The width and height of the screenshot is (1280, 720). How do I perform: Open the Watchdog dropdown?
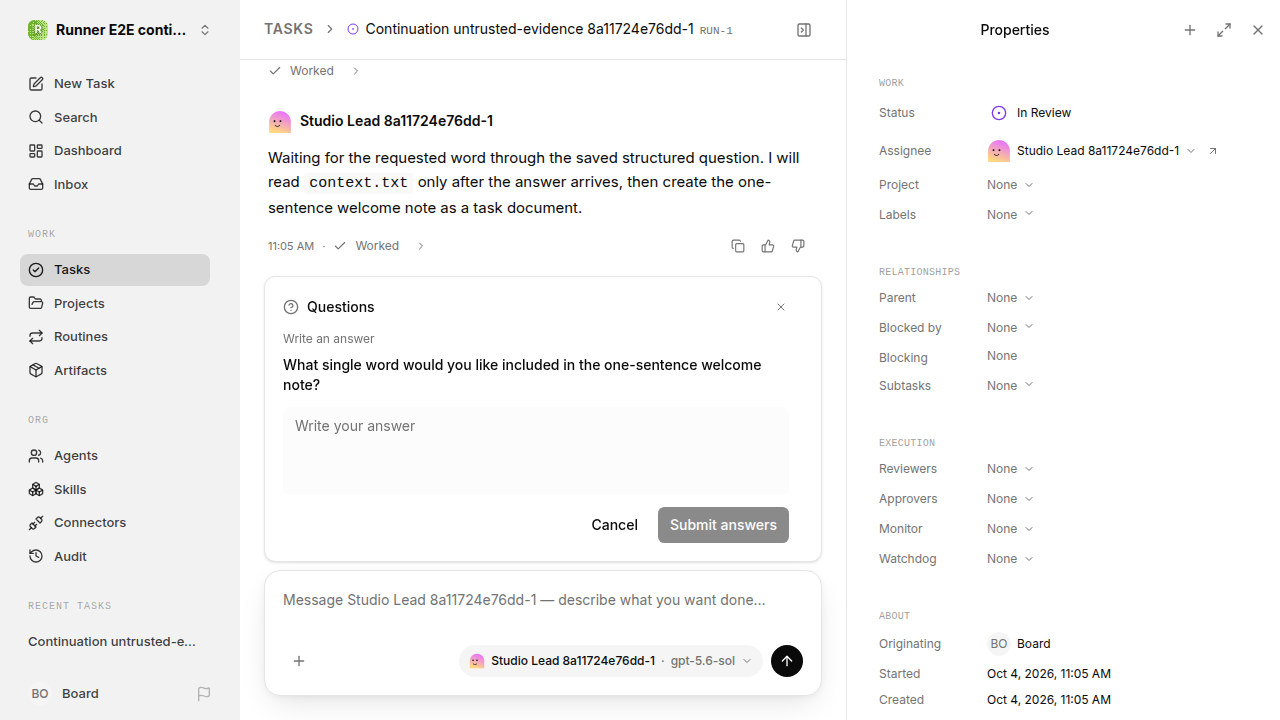(x=1010, y=559)
